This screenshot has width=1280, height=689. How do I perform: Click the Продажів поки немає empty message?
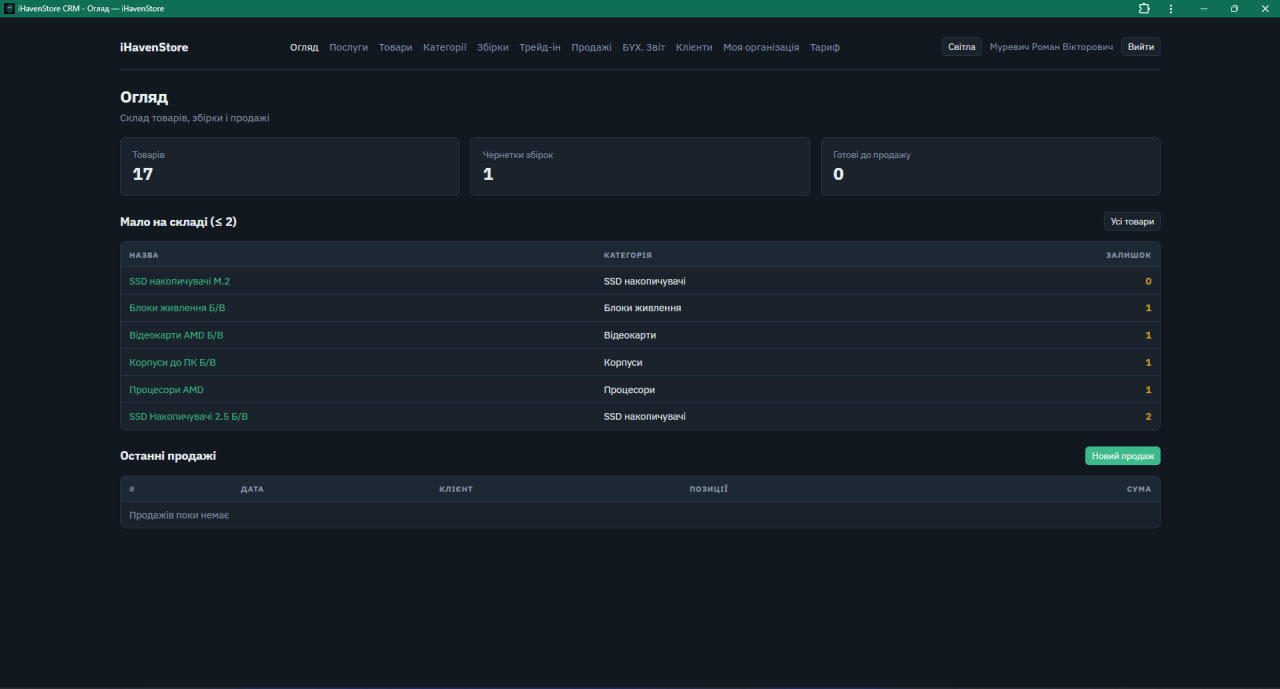179,515
